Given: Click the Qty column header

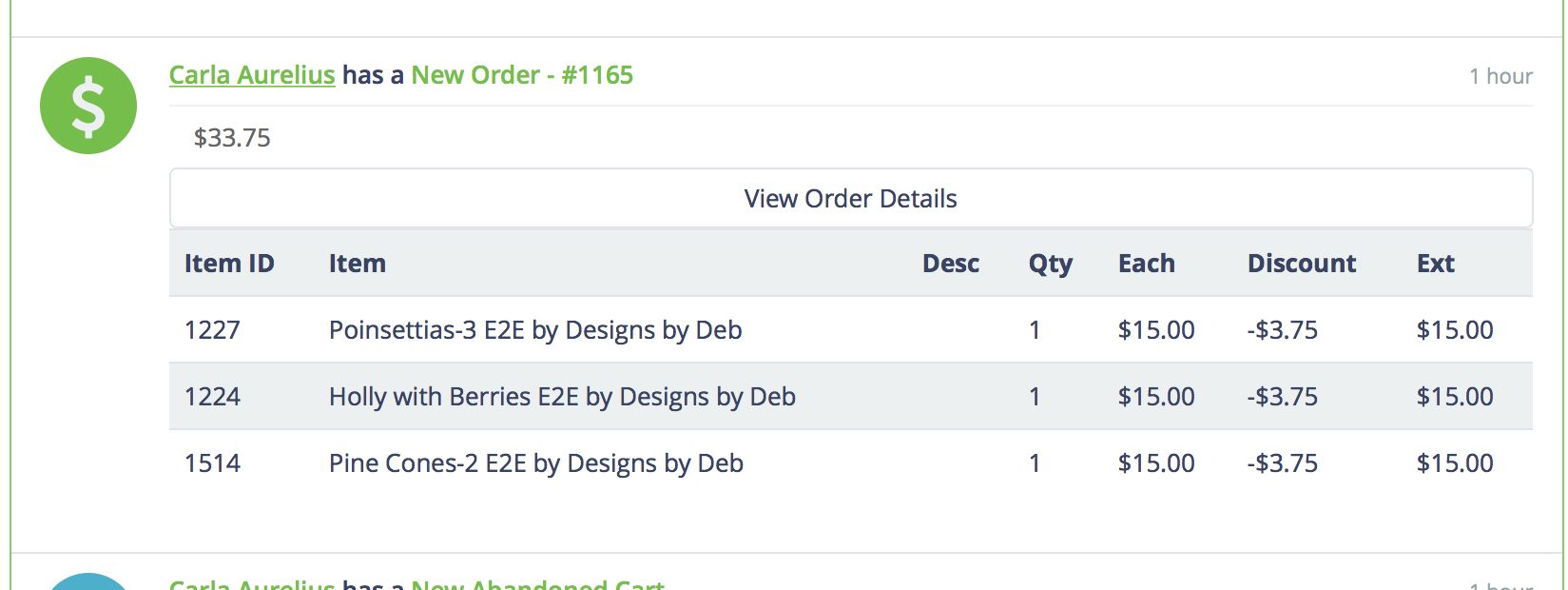Looking at the screenshot, I should click(x=1051, y=264).
